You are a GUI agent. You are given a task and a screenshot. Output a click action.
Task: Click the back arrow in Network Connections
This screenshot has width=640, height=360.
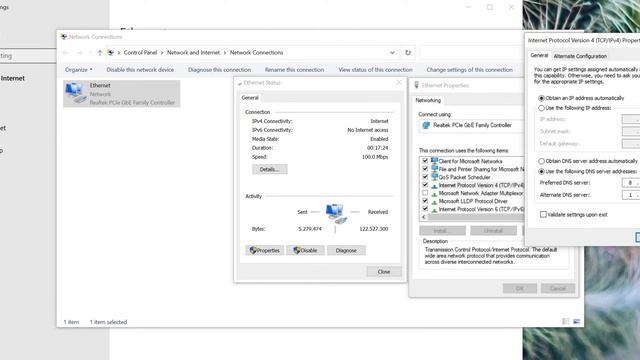tap(66, 53)
